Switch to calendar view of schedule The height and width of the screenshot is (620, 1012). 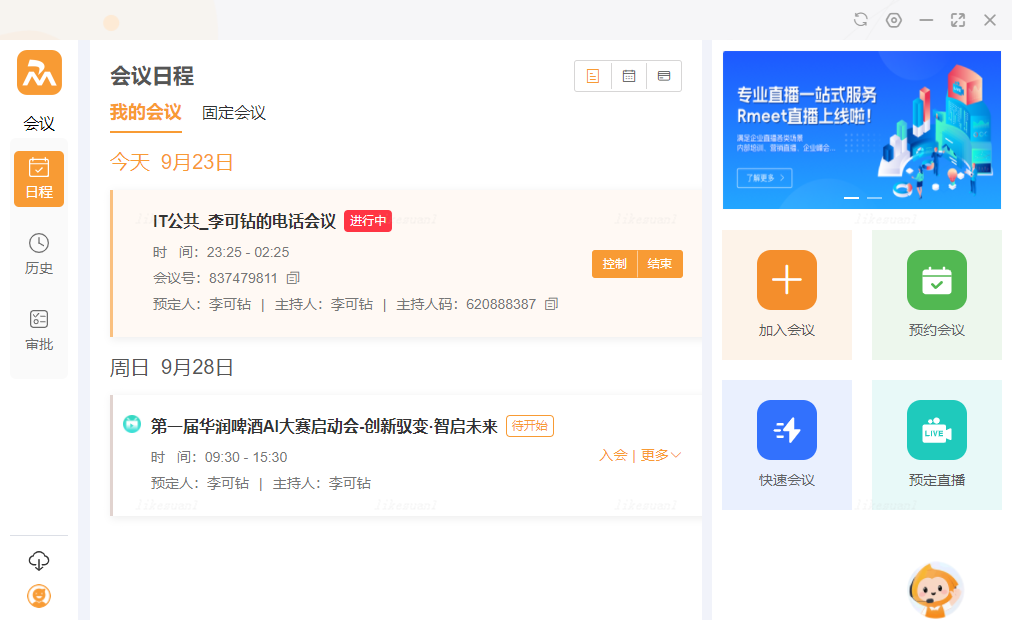tap(629, 76)
